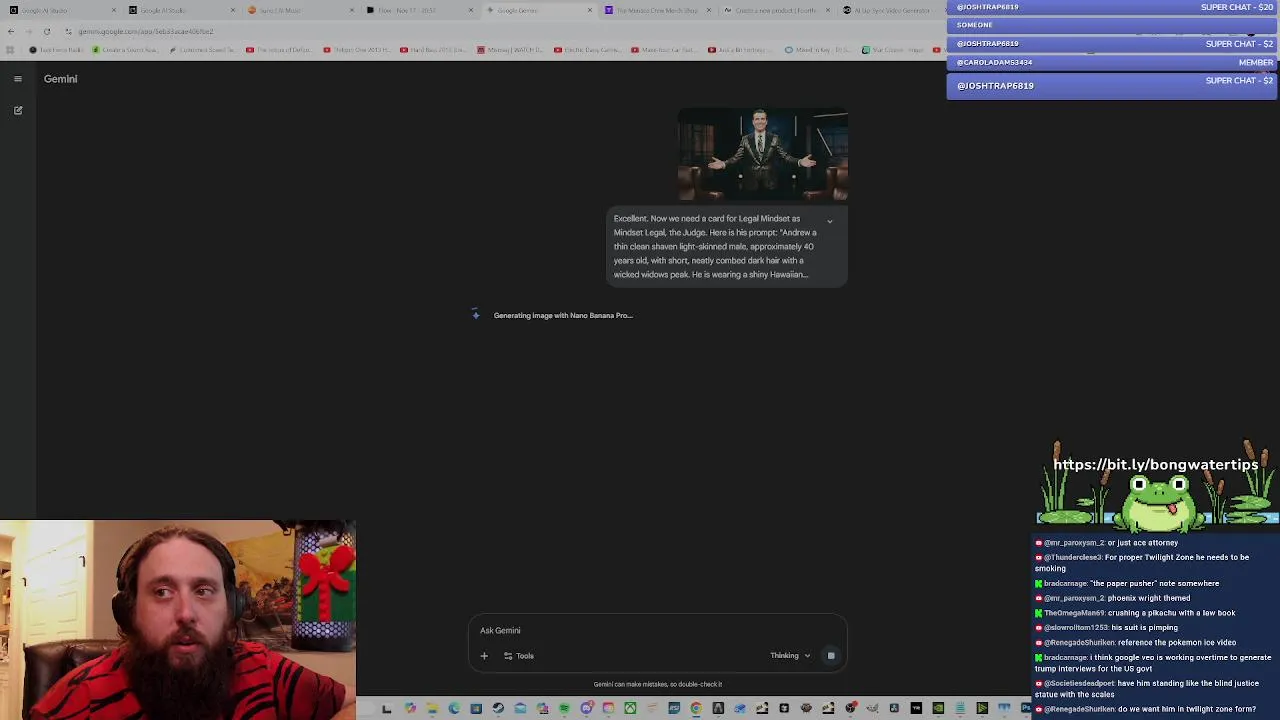Viewport: 1280px width, 720px height.
Task: Open the Tools options in prompt box
Action: coord(518,656)
